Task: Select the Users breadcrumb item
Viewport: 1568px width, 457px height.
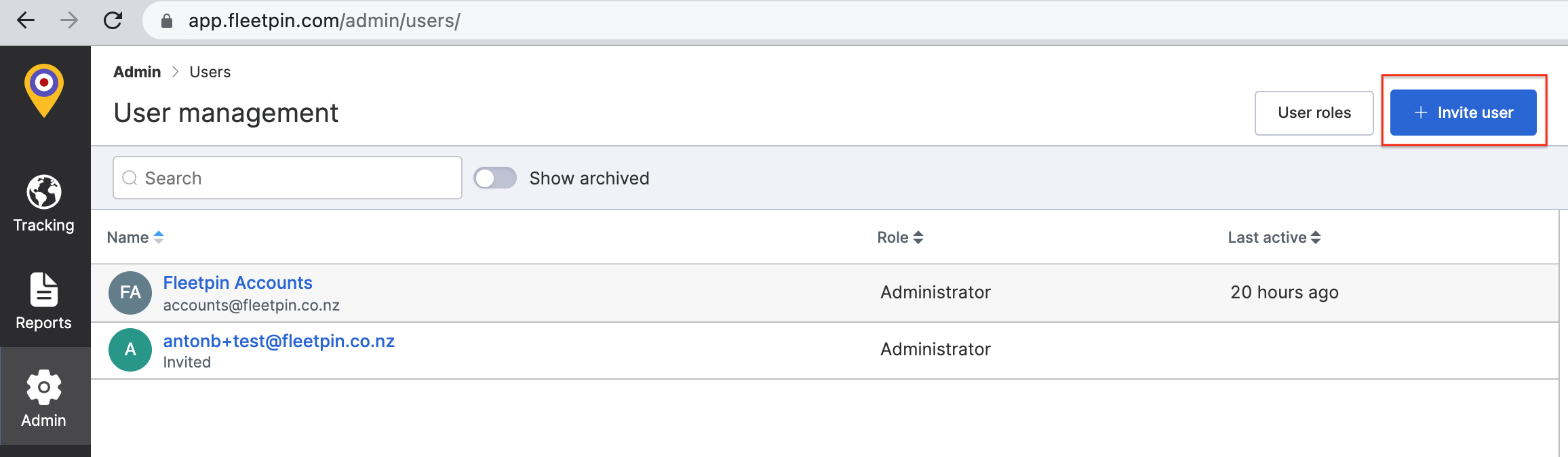Action: point(210,72)
